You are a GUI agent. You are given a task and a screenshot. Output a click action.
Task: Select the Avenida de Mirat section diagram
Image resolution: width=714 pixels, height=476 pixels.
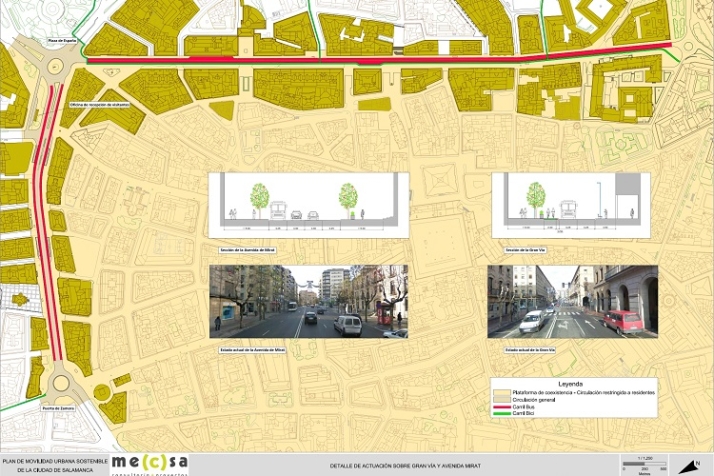[308, 207]
